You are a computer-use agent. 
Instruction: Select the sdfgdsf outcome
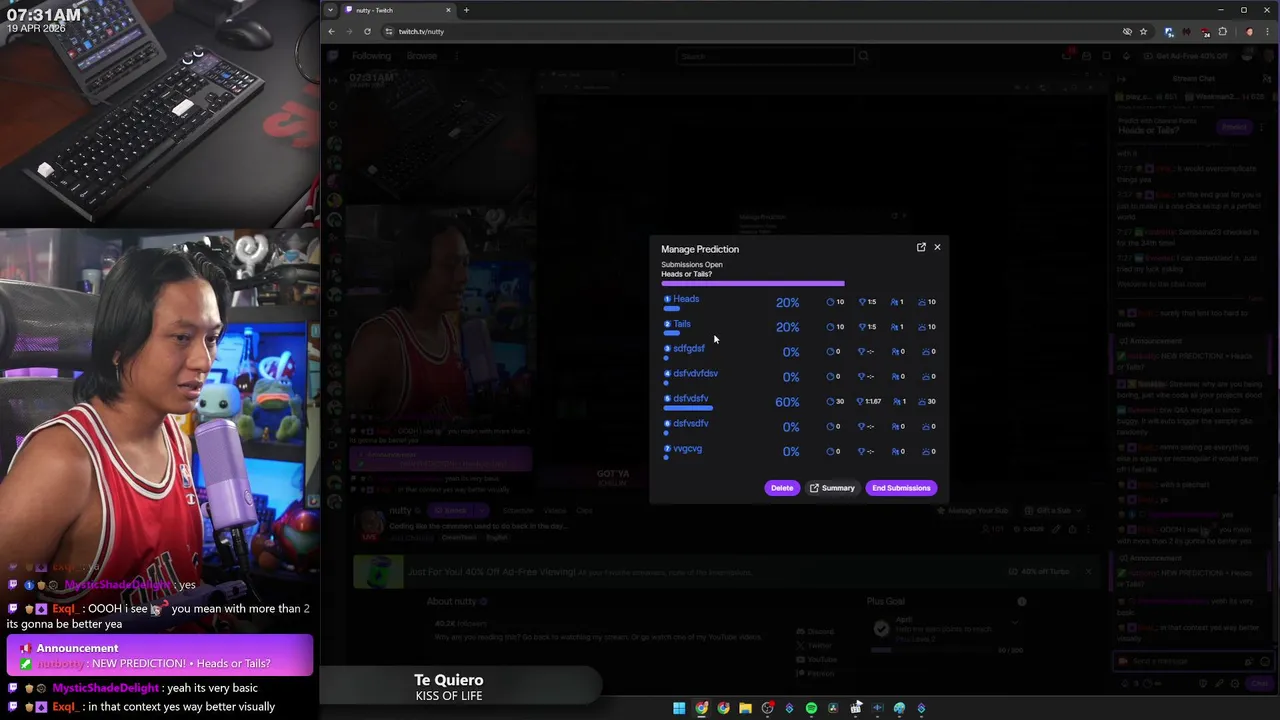(688, 349)
